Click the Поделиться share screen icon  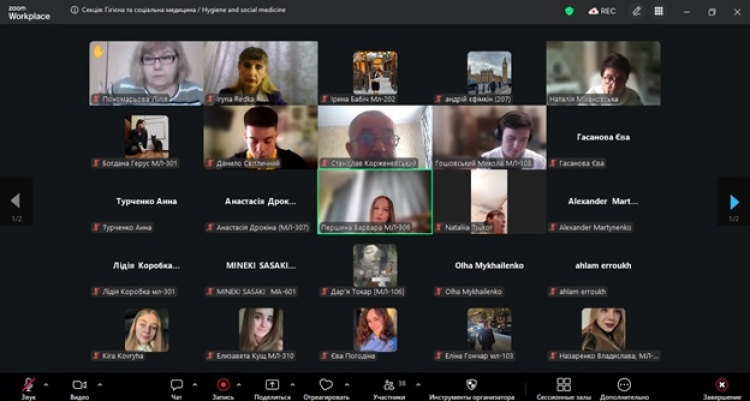(x=272, y=385)
